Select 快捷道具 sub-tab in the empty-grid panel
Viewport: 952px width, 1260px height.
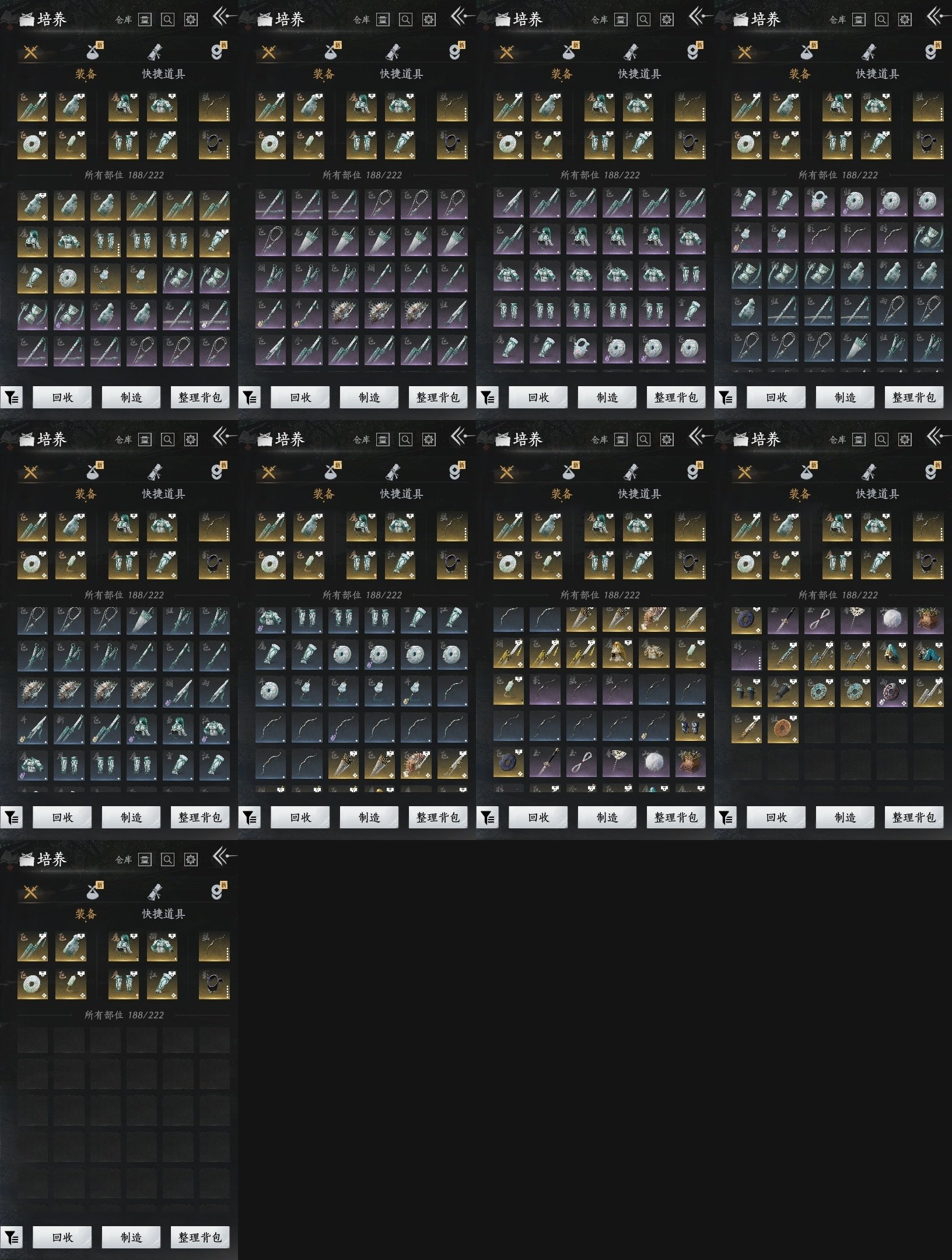tap(163, 914)
